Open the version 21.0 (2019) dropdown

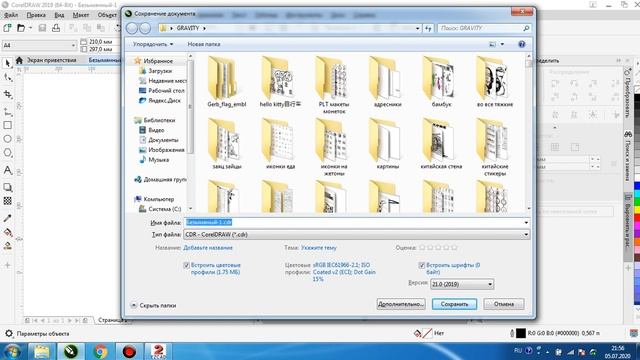point(462,284)
